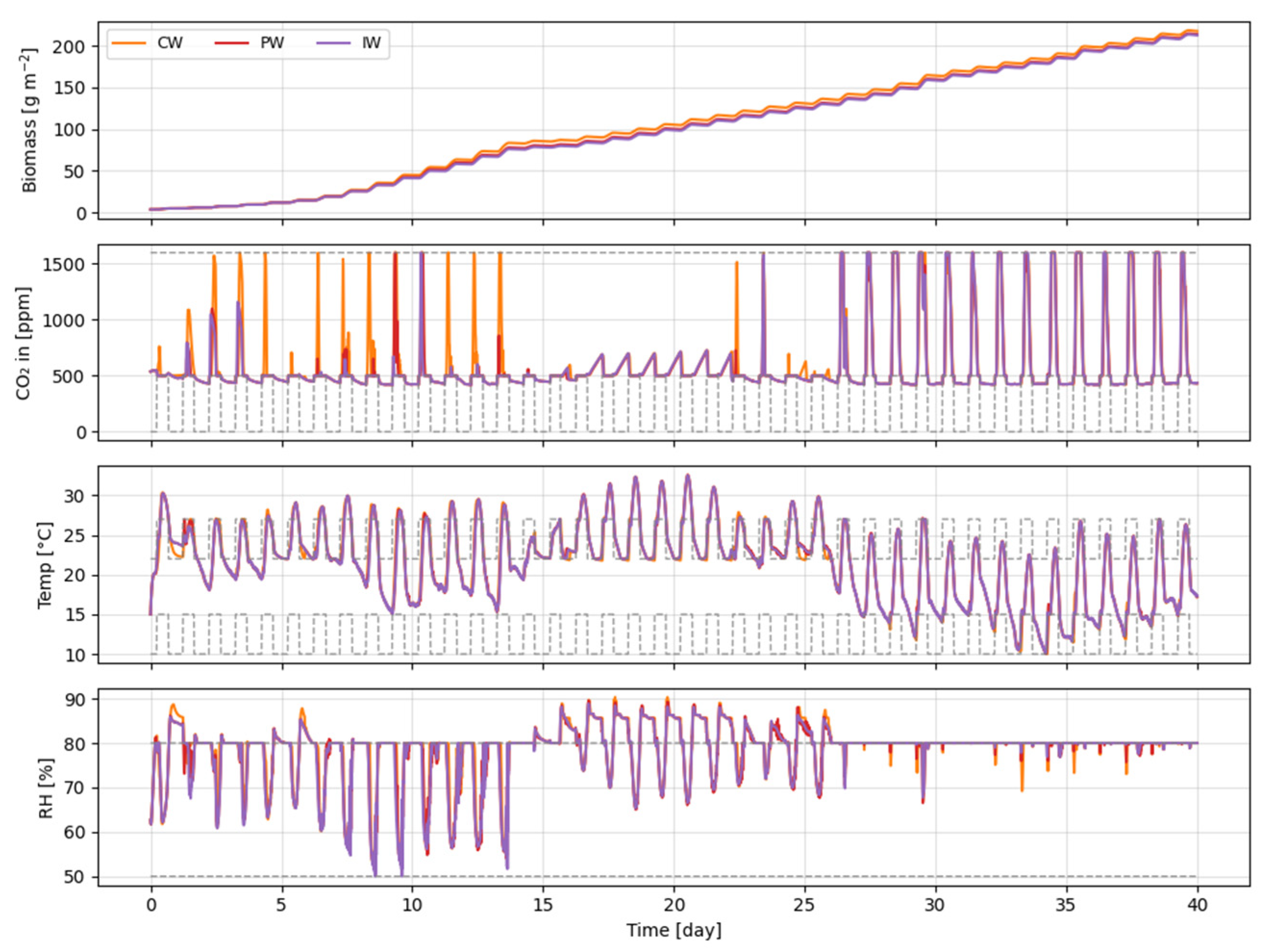This screenshot has height=952, width=1277.
Task: Click the CW legend entry label
Action: pos(170,43)
